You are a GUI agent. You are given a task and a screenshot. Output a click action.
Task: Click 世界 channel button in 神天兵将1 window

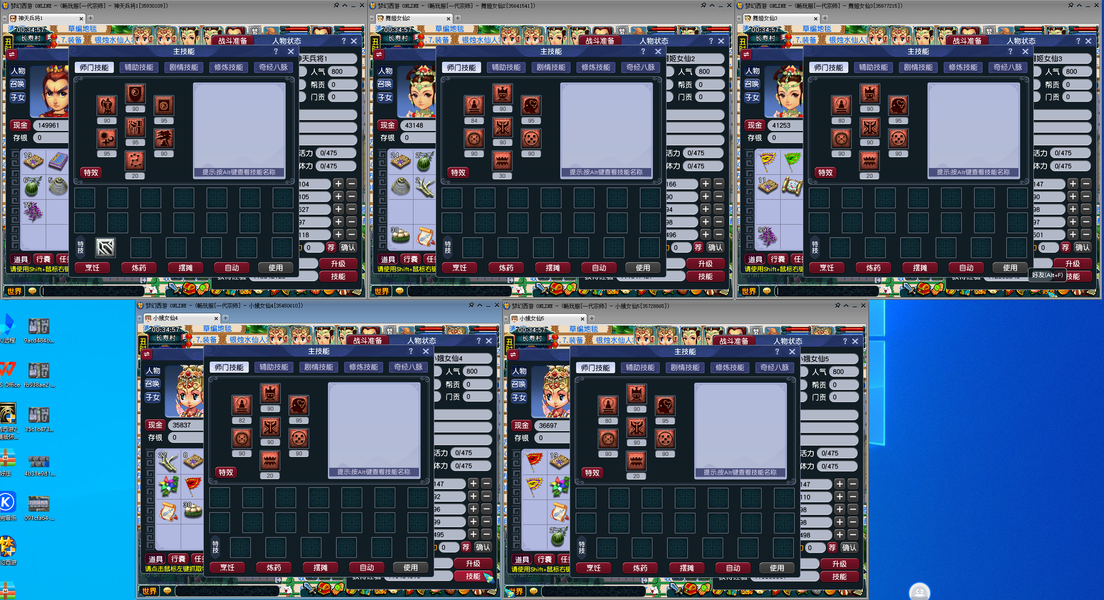[15, 290]
